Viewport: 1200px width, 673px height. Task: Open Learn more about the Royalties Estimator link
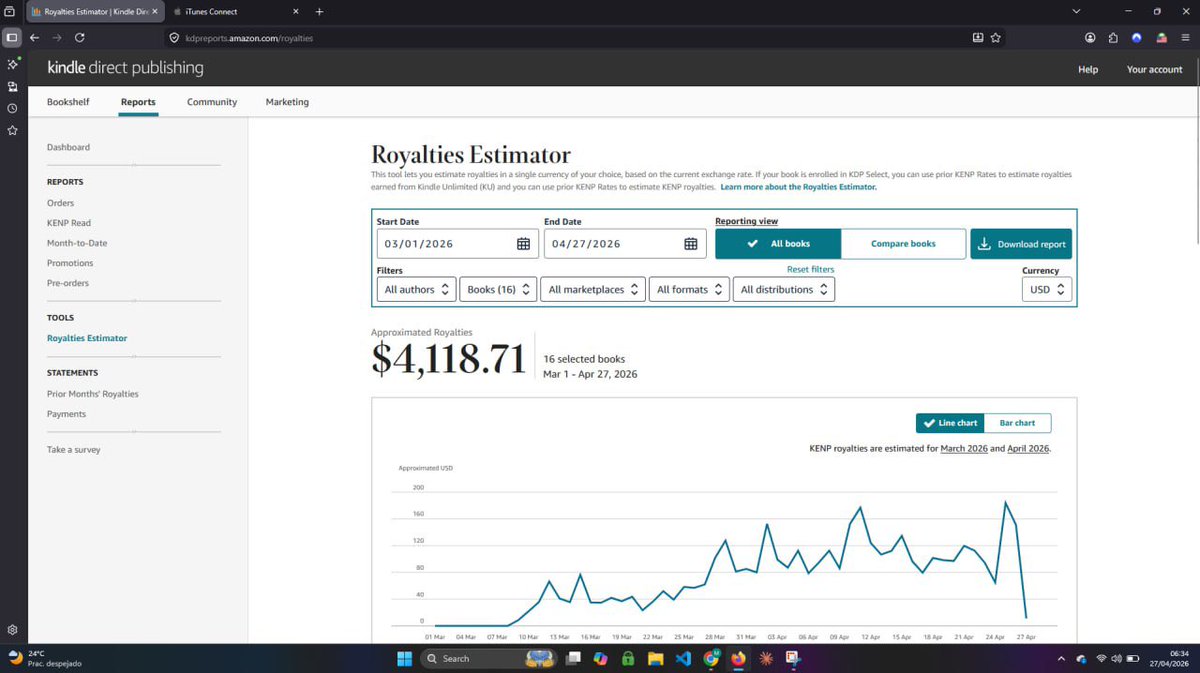click(x=798, y=187)
